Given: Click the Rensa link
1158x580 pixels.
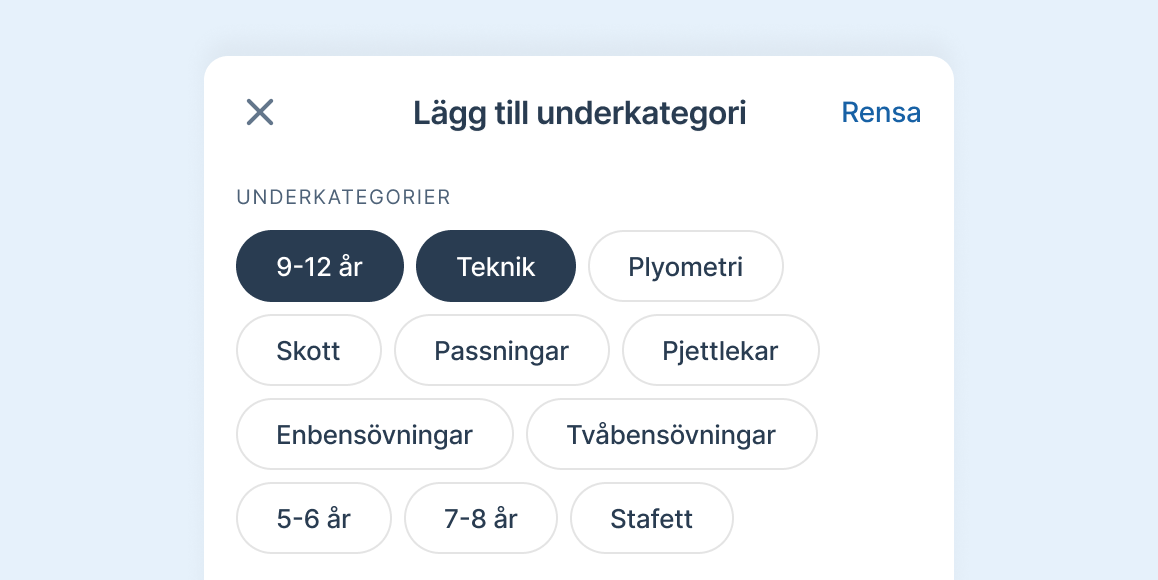Looking at the screenshot, I should pyautogui.click(x=880, y=112).
